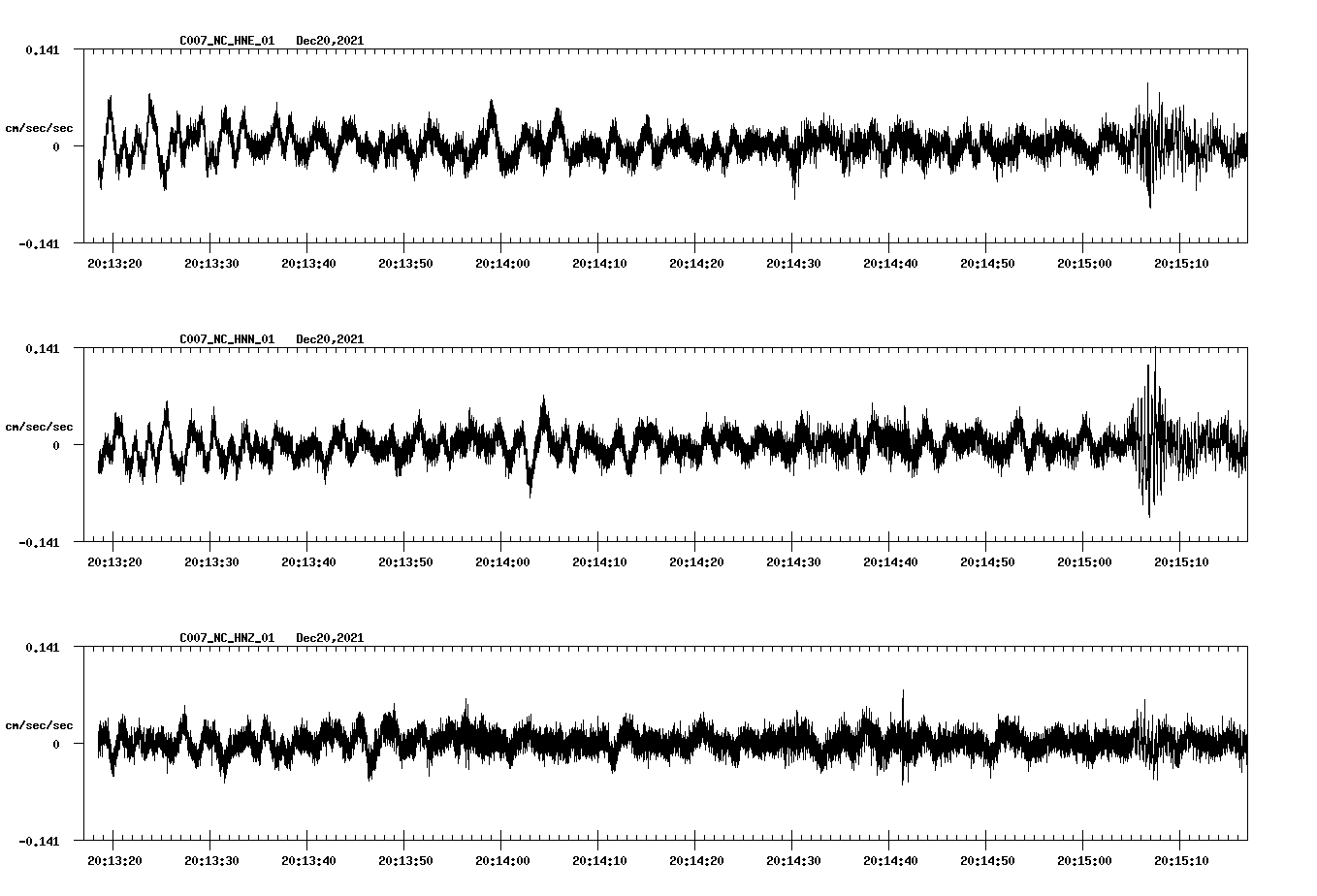Click the 20:14:40 time label under the HNZ plot
This screenshot has height=896, width=1317.
pyautogui.click(x=890, y=861)
